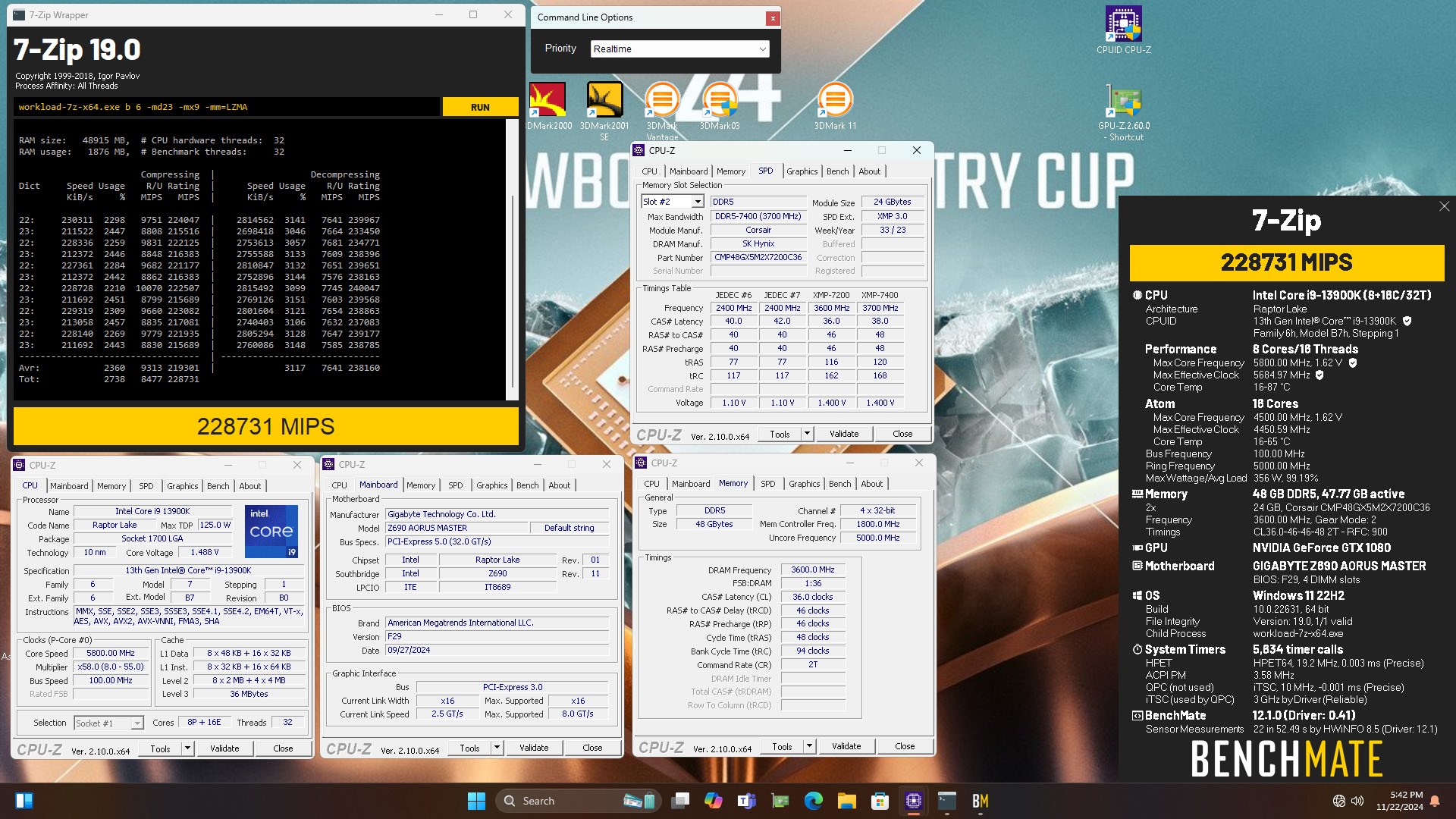Click the DRAM Frequency 3600.0 MHz value

[x=813, y=570]
